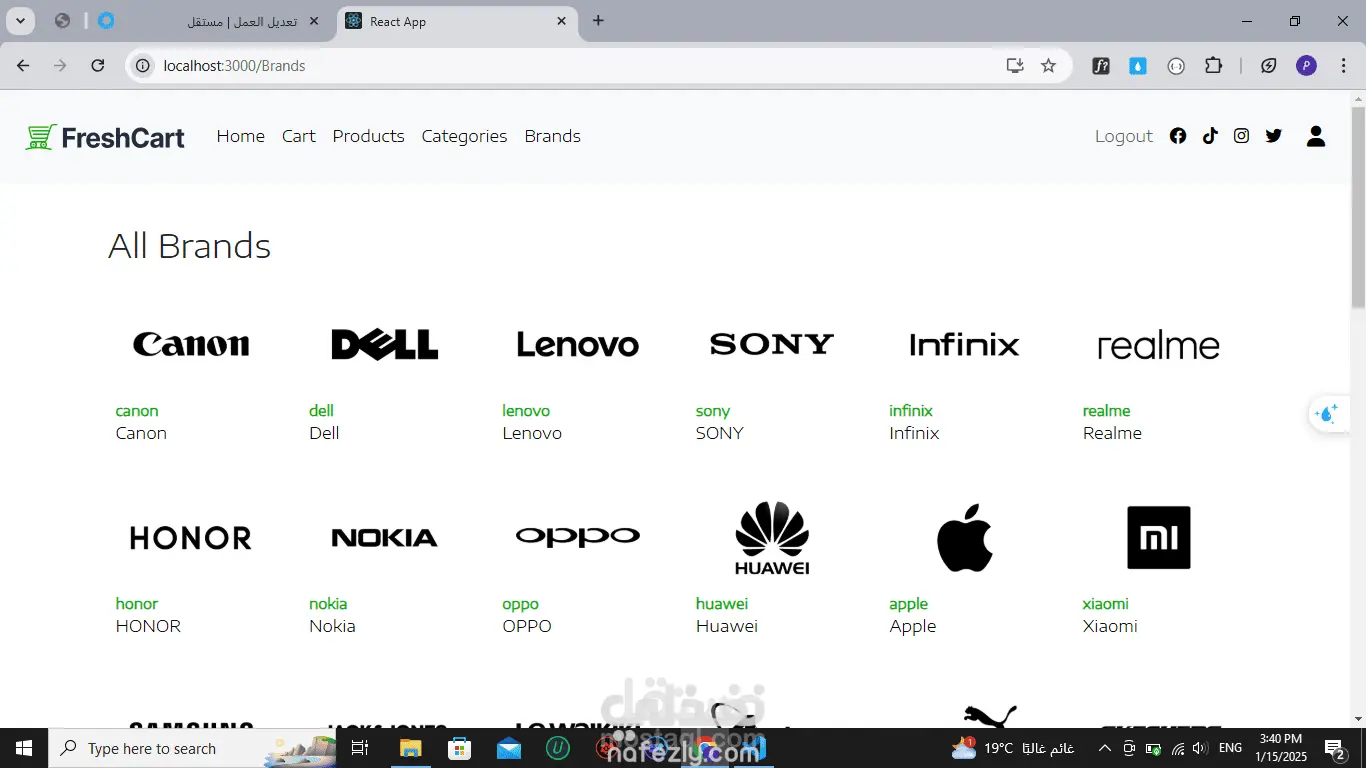The image size is (1366, 768).
Task: Open the fonts extension icon
Action: (x=1101, y=66)
